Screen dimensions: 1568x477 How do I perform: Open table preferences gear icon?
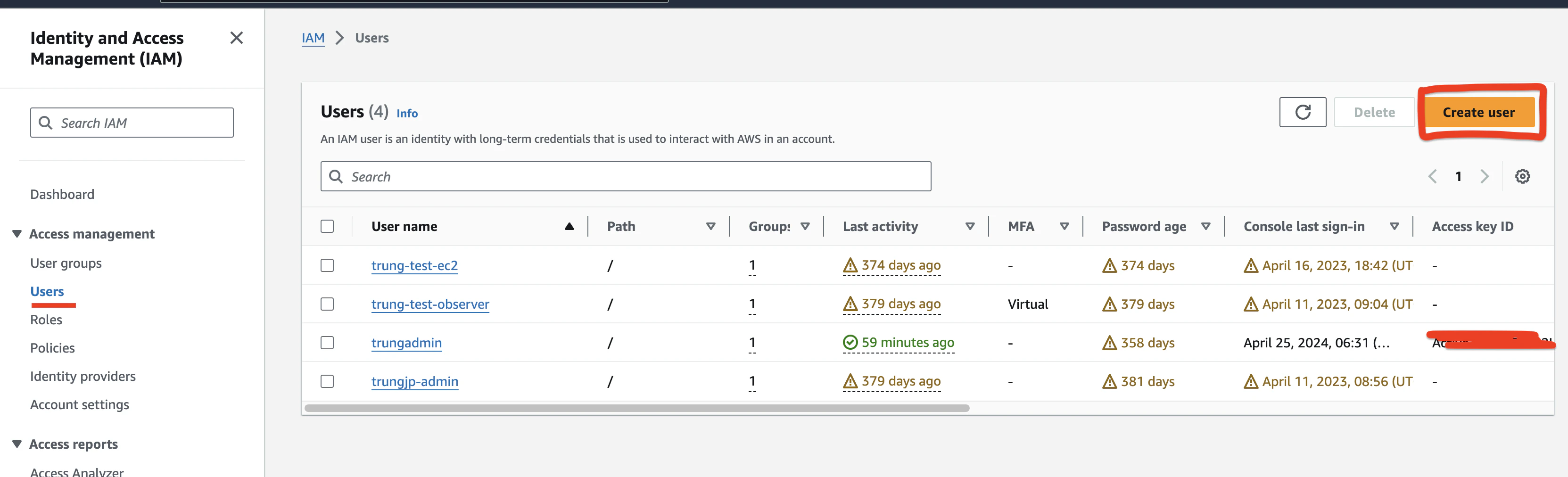coord(1522,176)
